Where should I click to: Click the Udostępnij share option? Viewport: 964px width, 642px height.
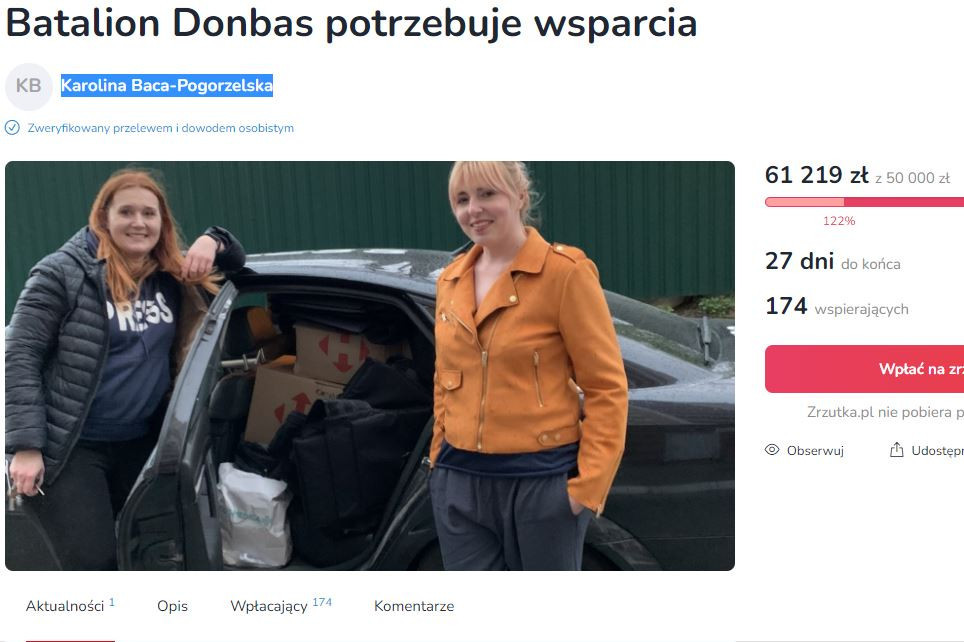click(x=927, y=450)
